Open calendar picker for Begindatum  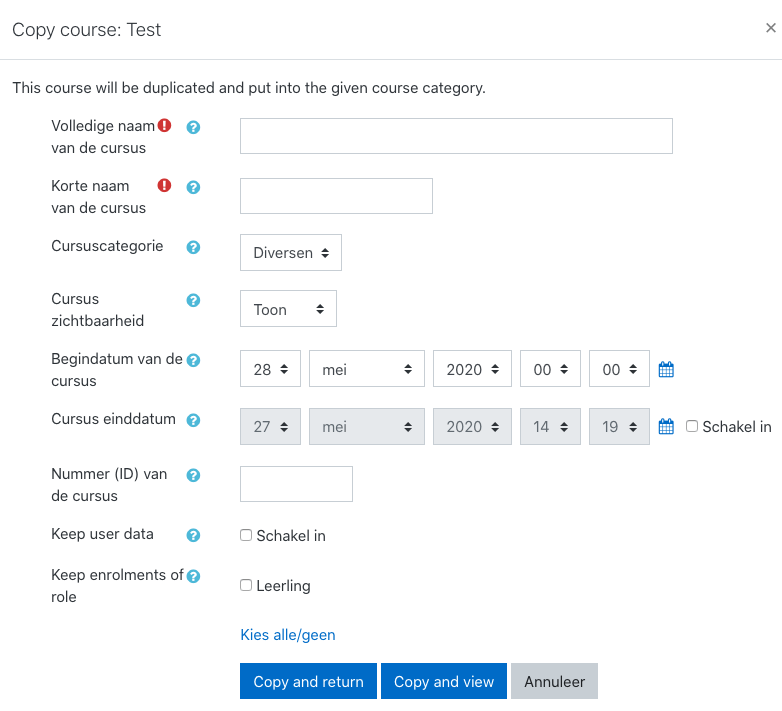(x=666, y=369)
